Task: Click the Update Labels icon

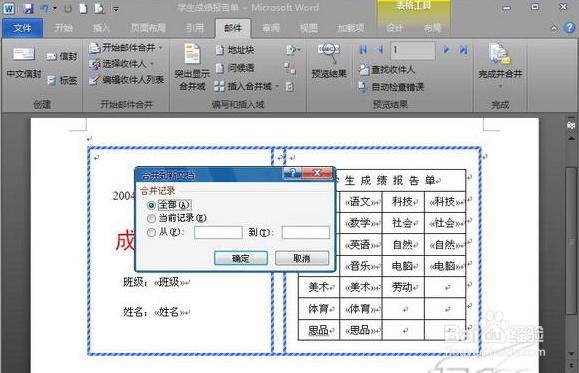Action: (290, 87)
